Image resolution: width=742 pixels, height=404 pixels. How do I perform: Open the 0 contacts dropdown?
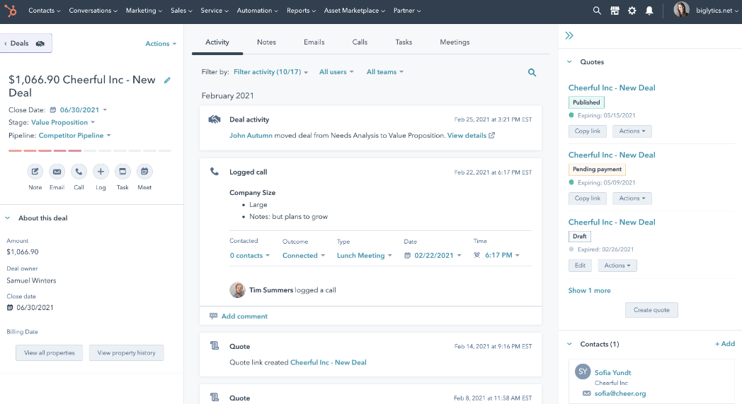tap(250, 255)
